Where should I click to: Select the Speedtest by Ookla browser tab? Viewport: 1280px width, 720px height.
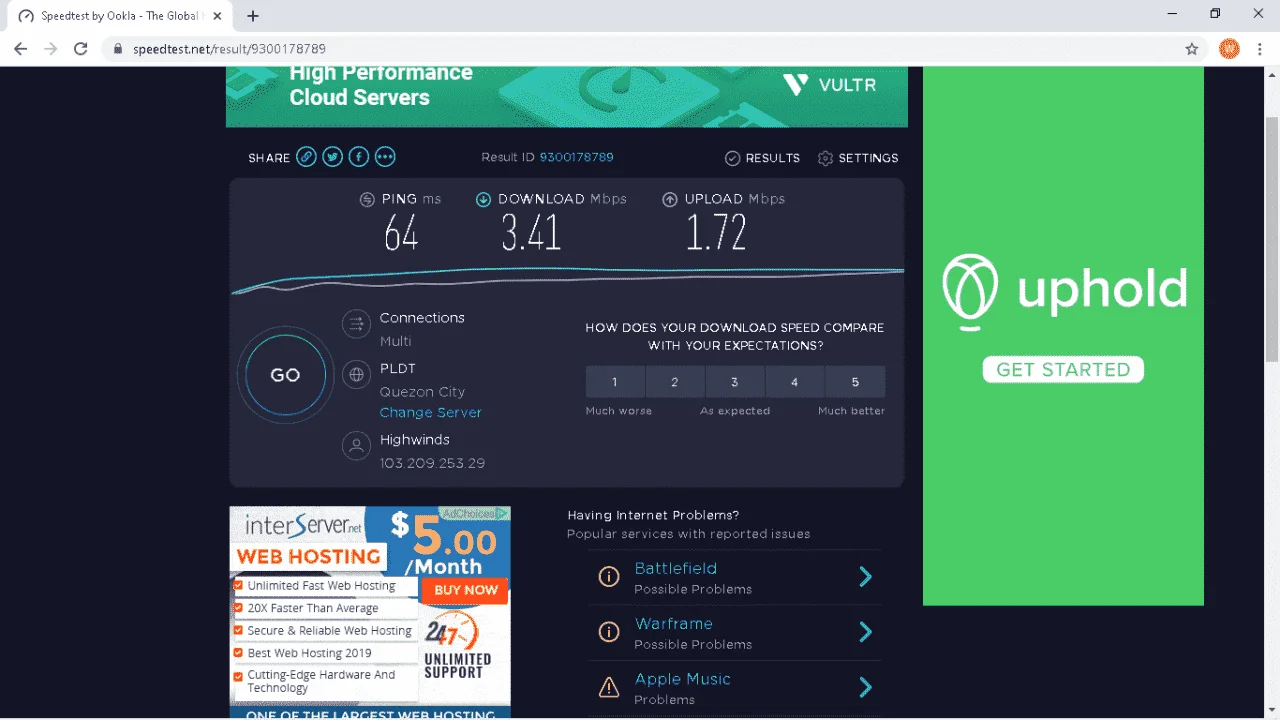point(121,16)
